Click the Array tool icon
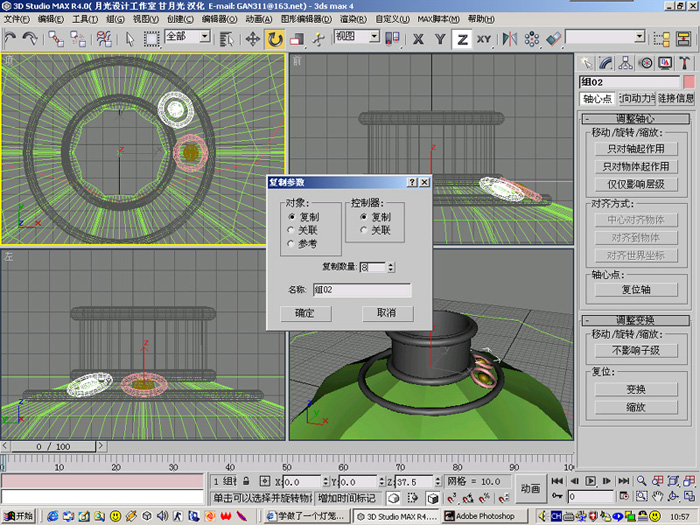Screen dimensions: 700x525 tap(532, 39)
